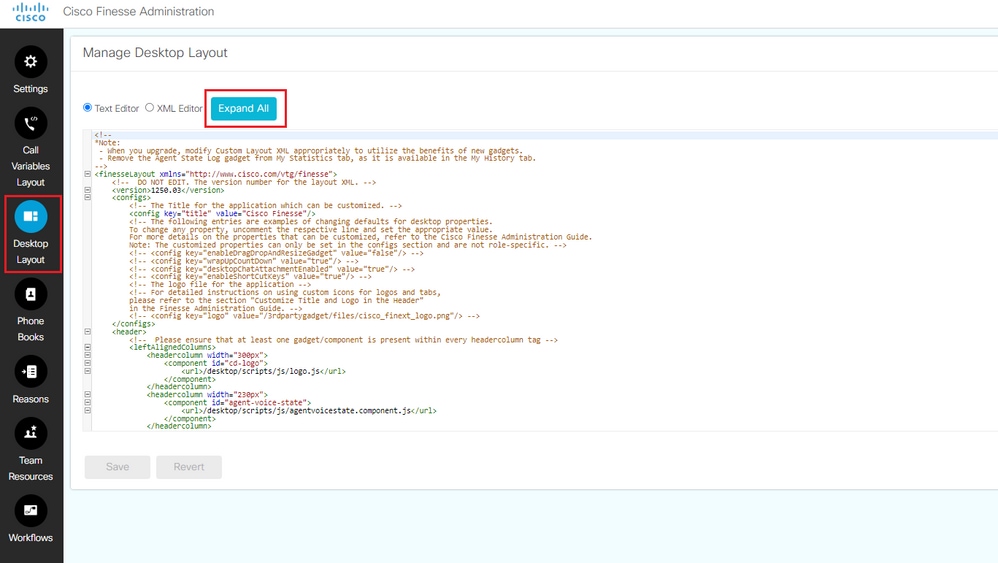
Task: Open the Settings gear icon in sidebar
Action: pos(31,62)
